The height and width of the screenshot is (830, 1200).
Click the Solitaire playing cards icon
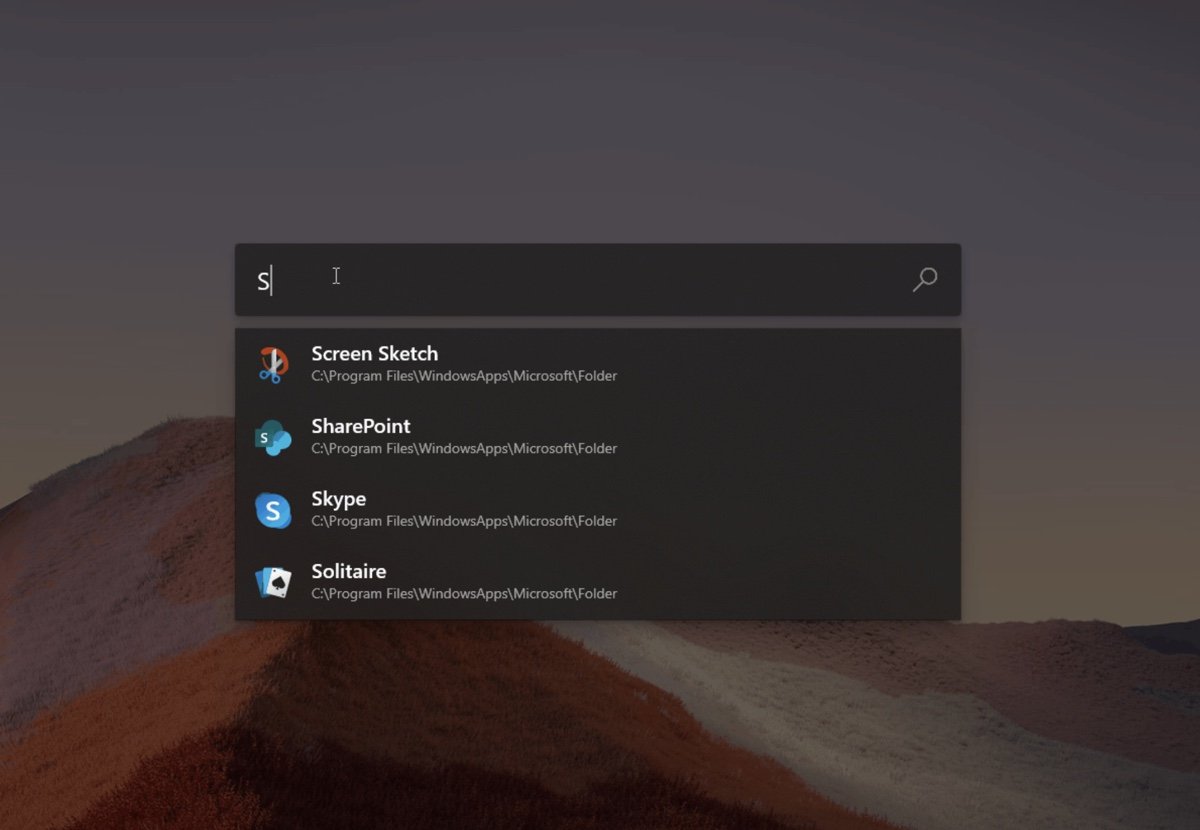click(x=272, y=582)
